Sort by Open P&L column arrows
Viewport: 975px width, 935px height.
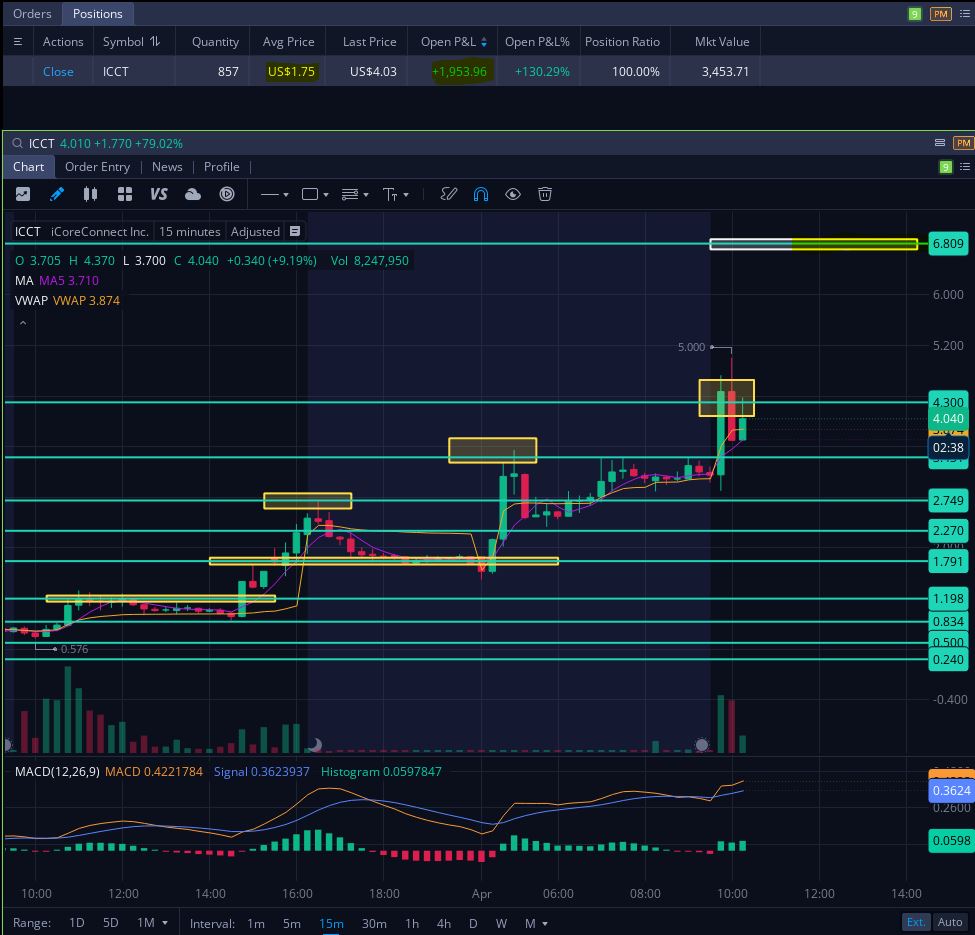coord(484,42)
